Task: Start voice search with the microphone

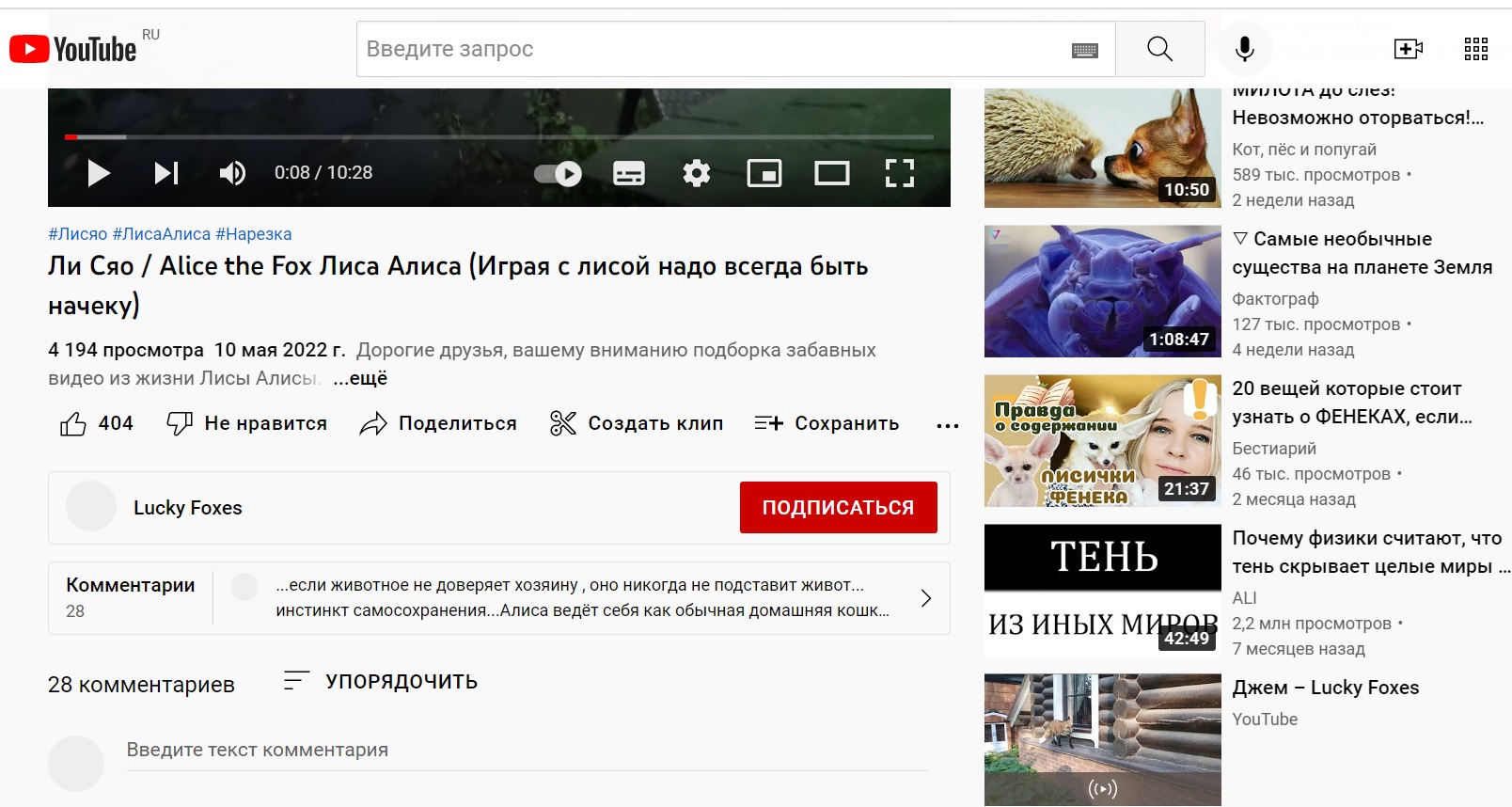Action: click(x=1244, y=49)
